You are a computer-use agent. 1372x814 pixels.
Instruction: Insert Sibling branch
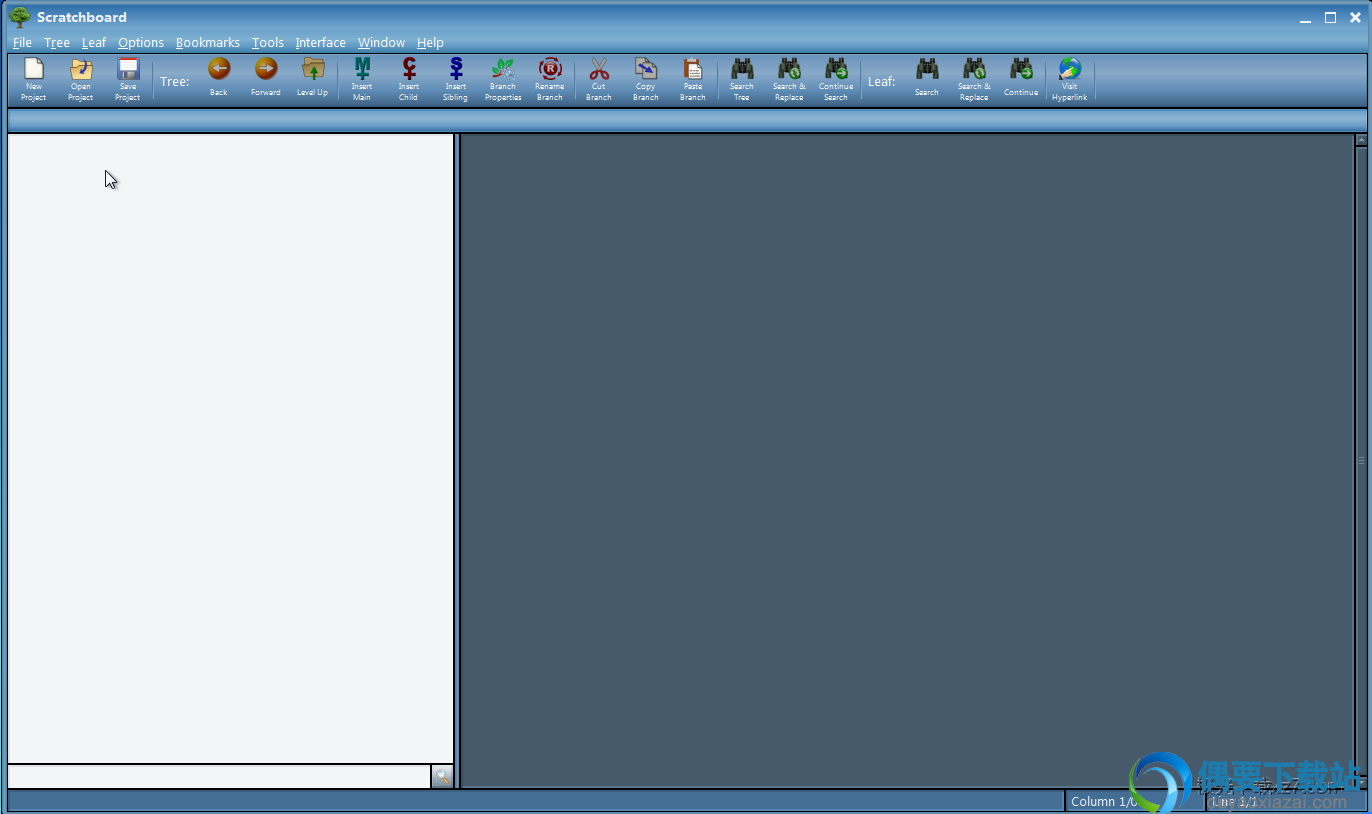(456, 80)
